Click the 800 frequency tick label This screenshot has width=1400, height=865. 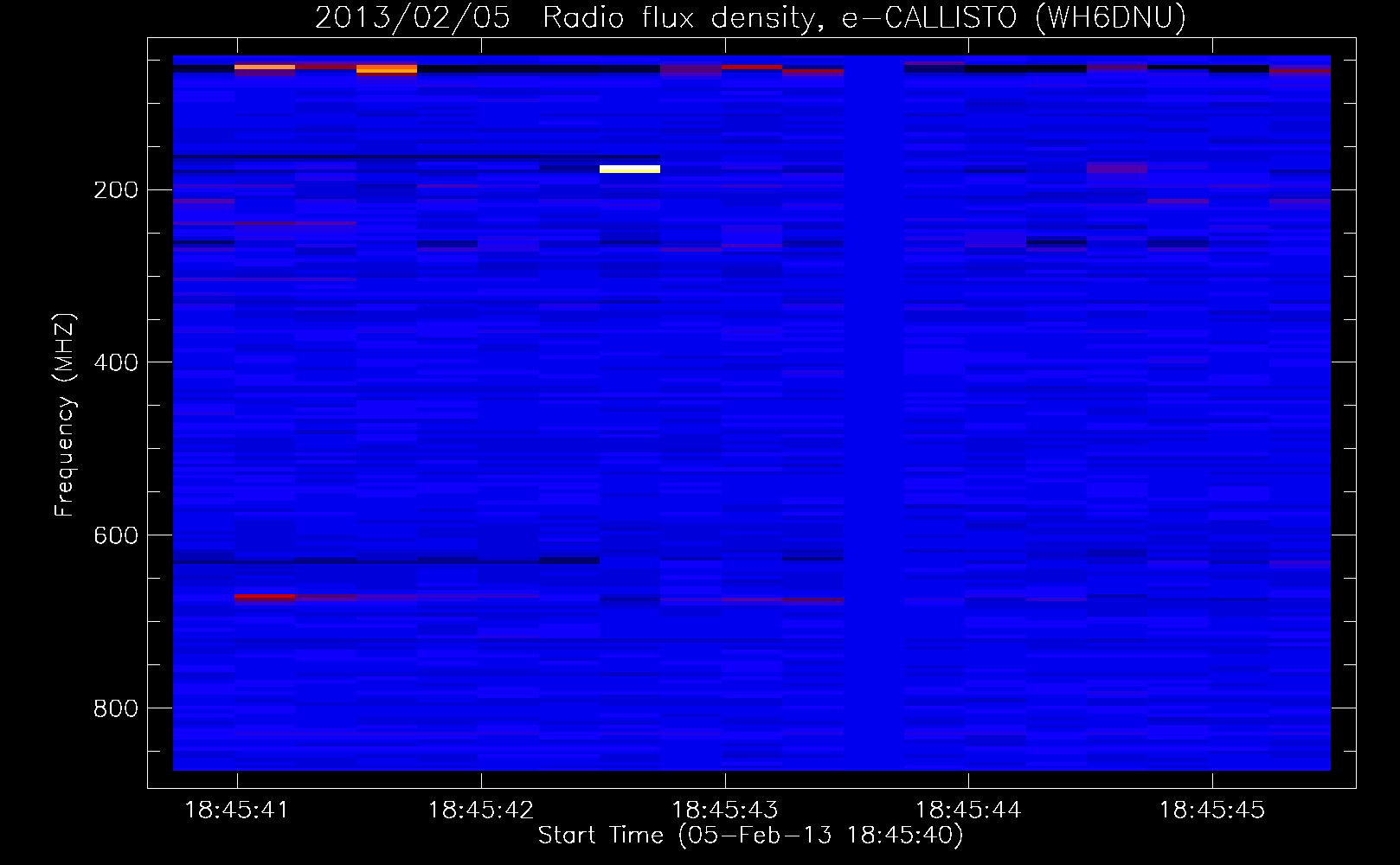(116, 709)
